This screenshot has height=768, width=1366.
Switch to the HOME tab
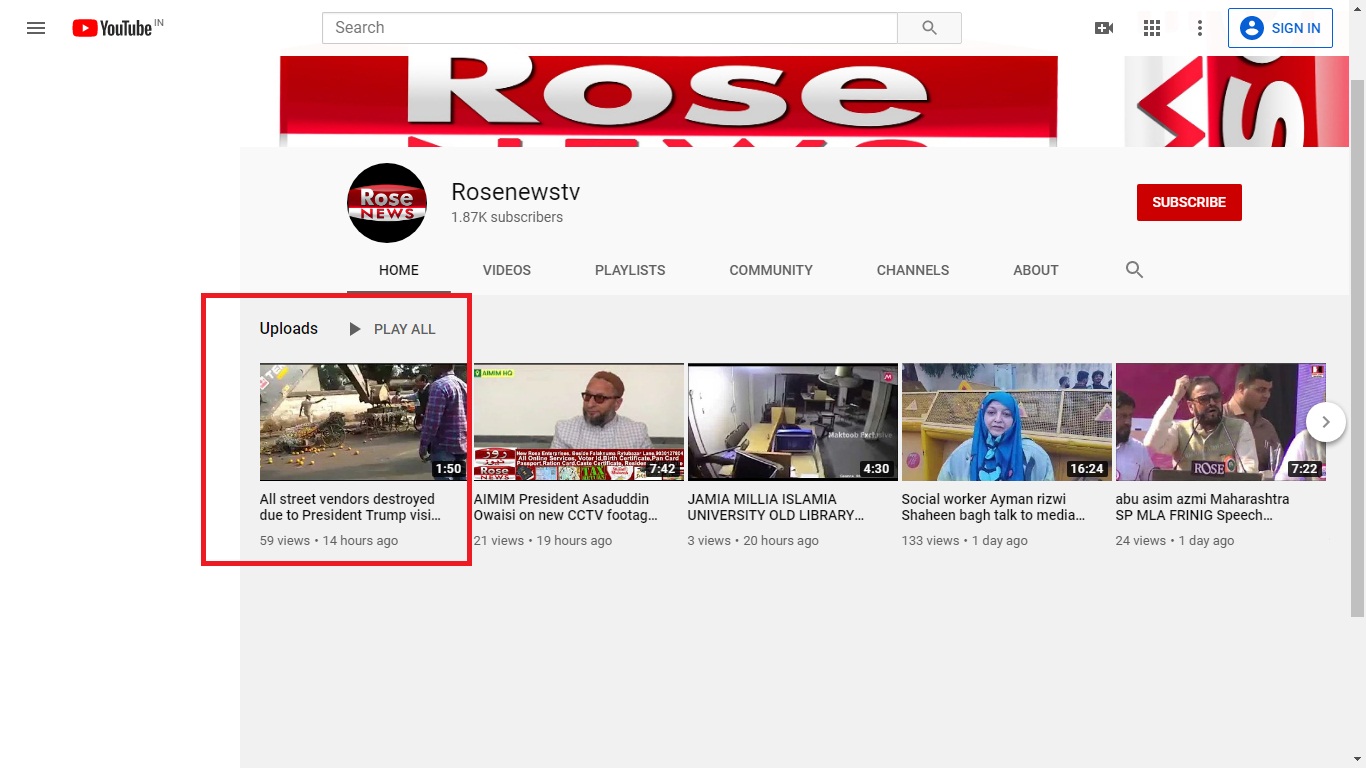pos(399,270)
